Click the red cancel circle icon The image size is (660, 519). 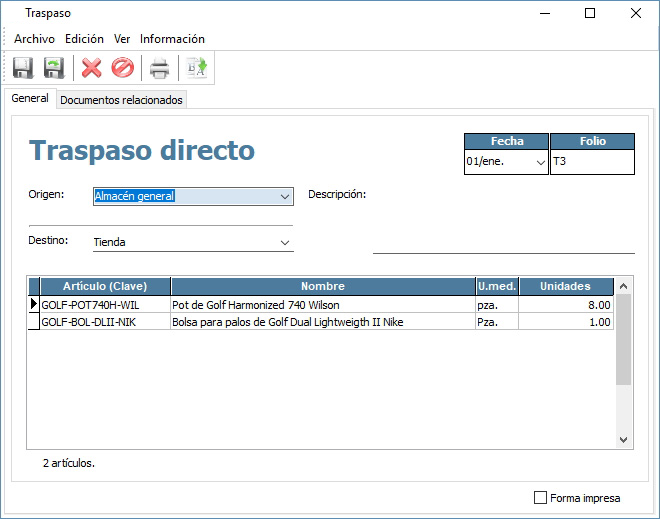(122, 68)
